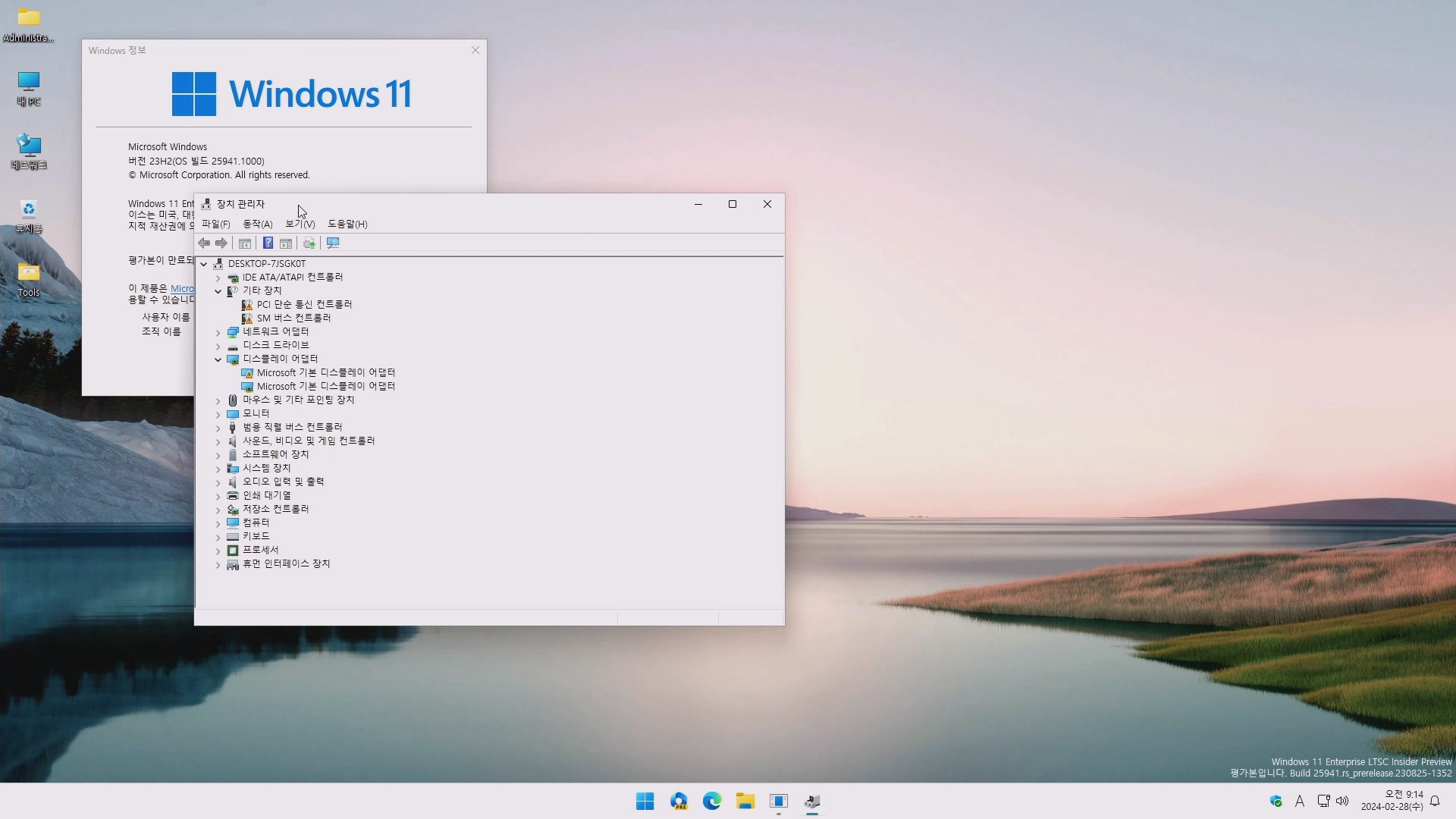Select the 프로세서 row
Screen dimensions: 1456x819
(260, 551)
